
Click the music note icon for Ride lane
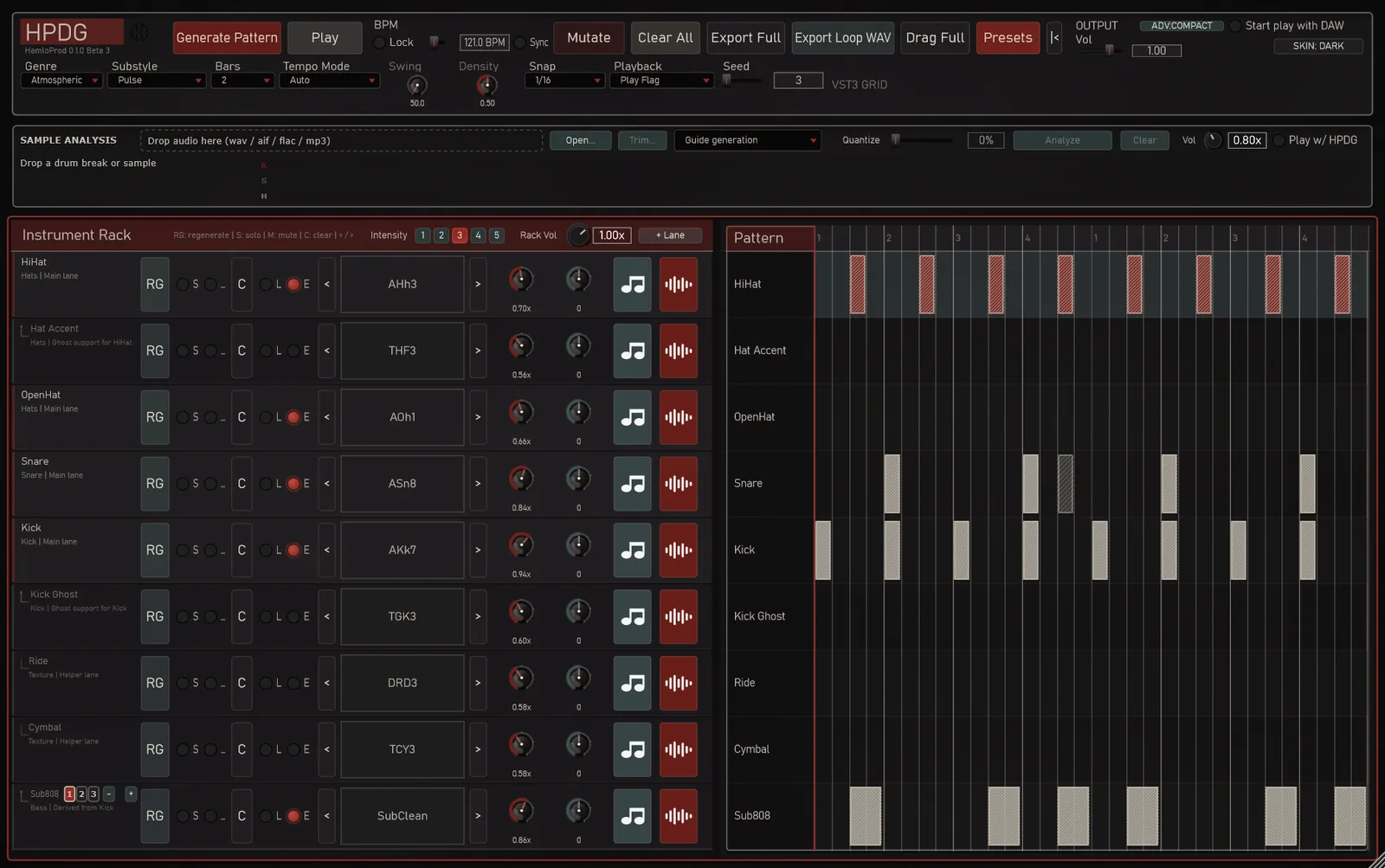[633, 683]
